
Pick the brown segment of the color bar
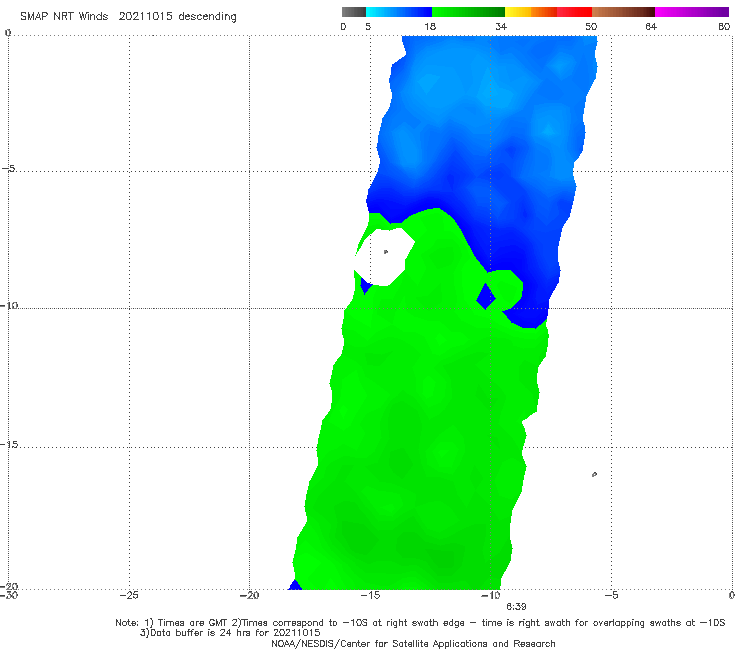coord(623,12)
